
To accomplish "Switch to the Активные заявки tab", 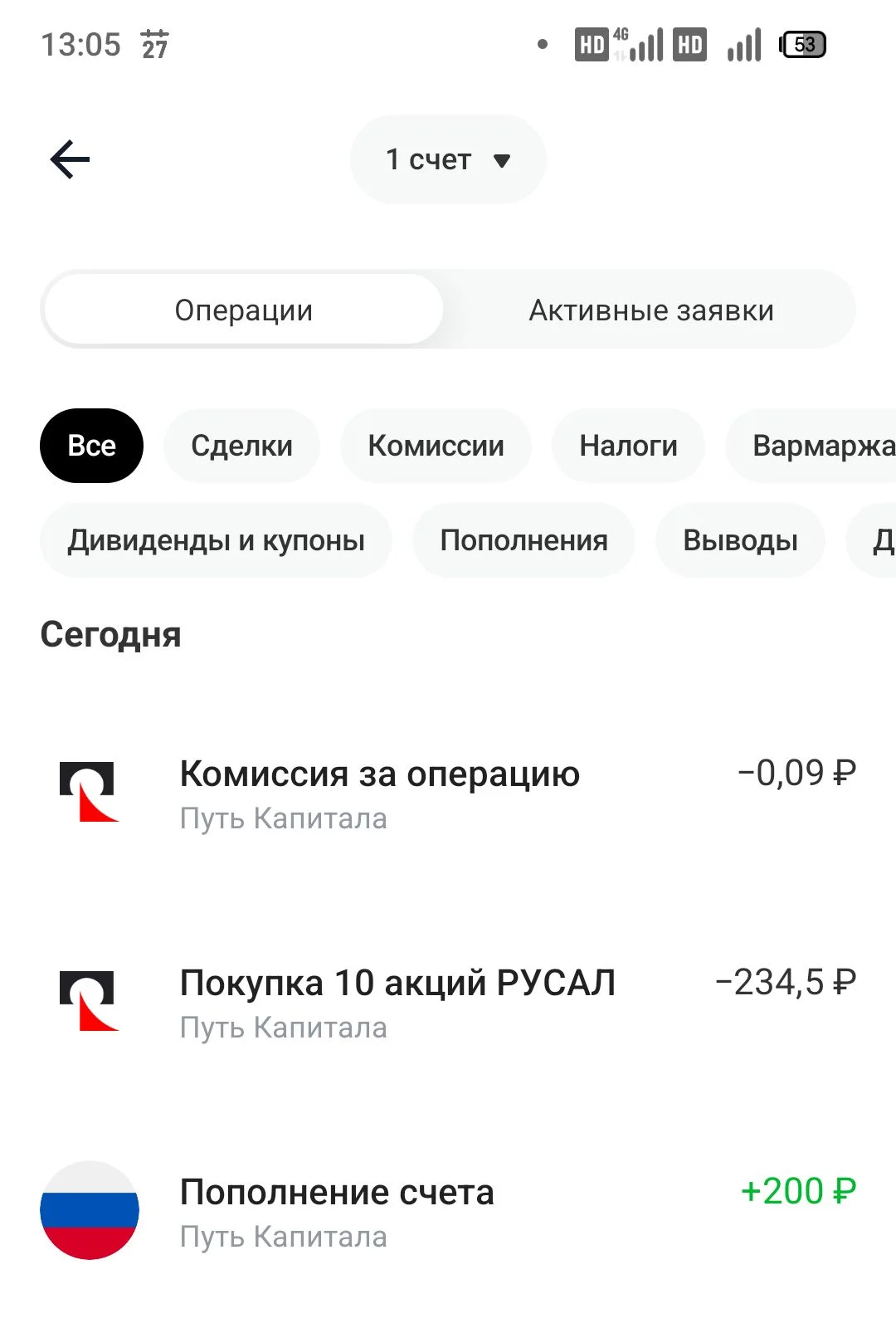I will [651, 310].
